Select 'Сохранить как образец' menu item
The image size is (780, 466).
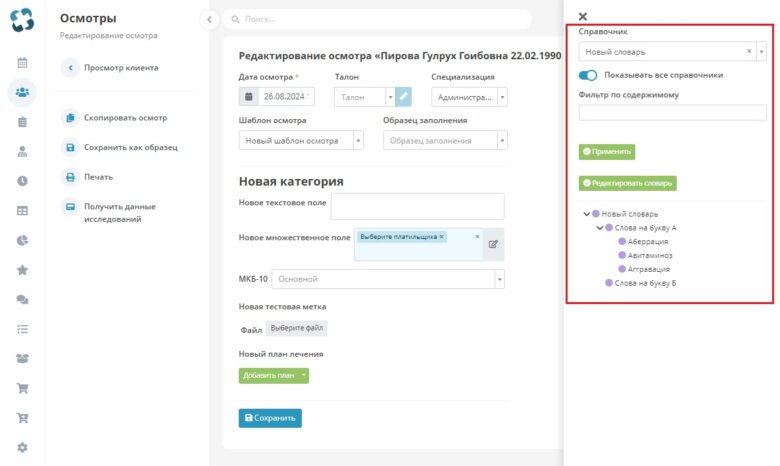(x=130, y=147)
